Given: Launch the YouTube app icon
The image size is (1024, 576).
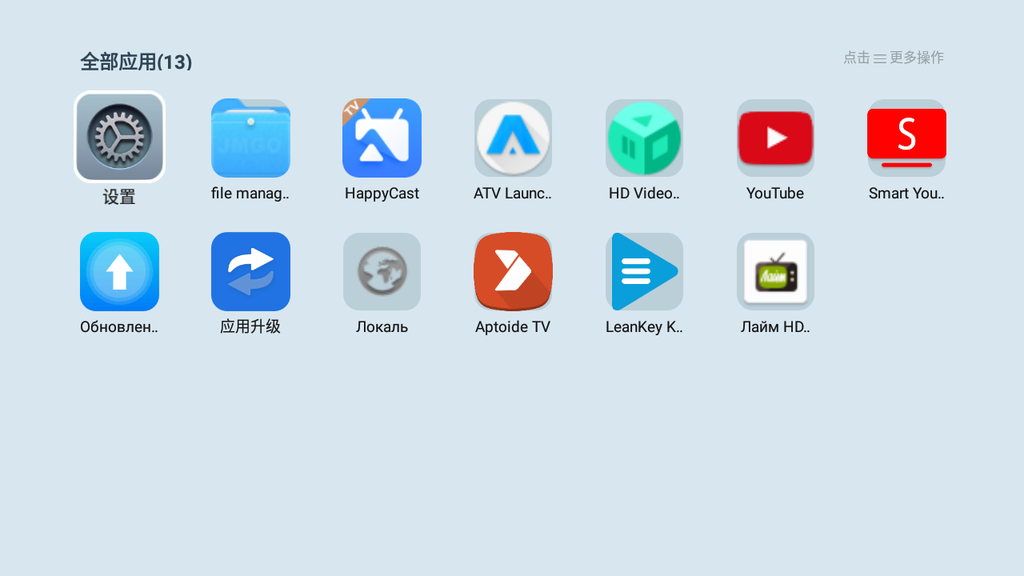Looking at the screenshot, I should pyautogui.click(x=775, y=138).
